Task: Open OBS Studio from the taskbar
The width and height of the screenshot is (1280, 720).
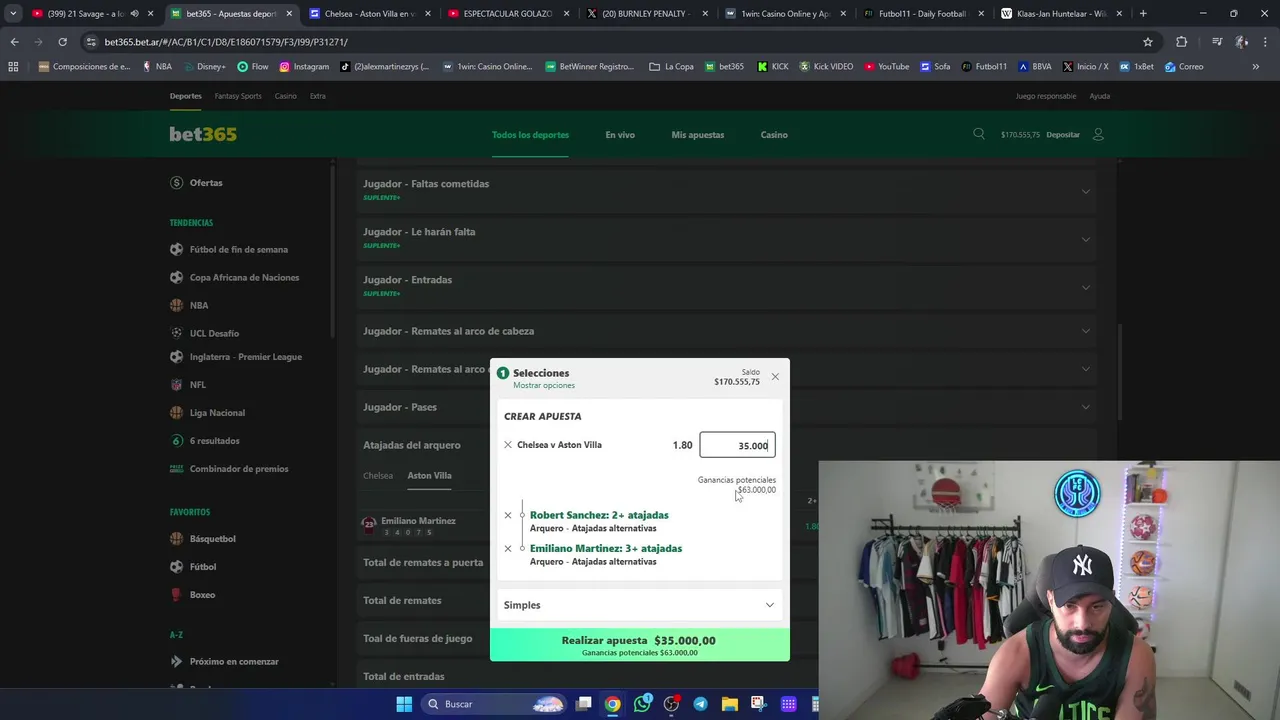Action: (671, 704)
